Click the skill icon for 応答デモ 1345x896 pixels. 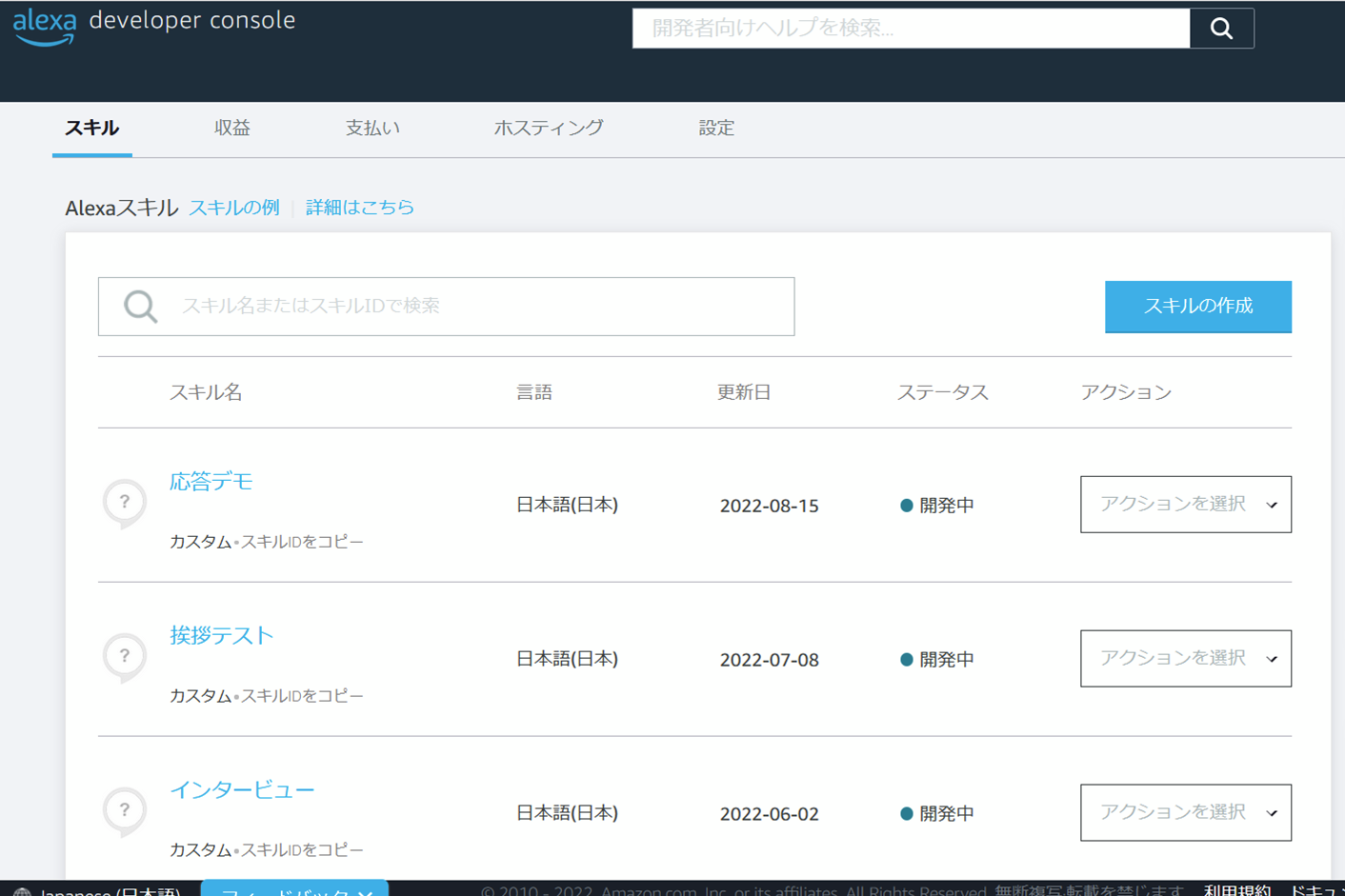point(125,503)
